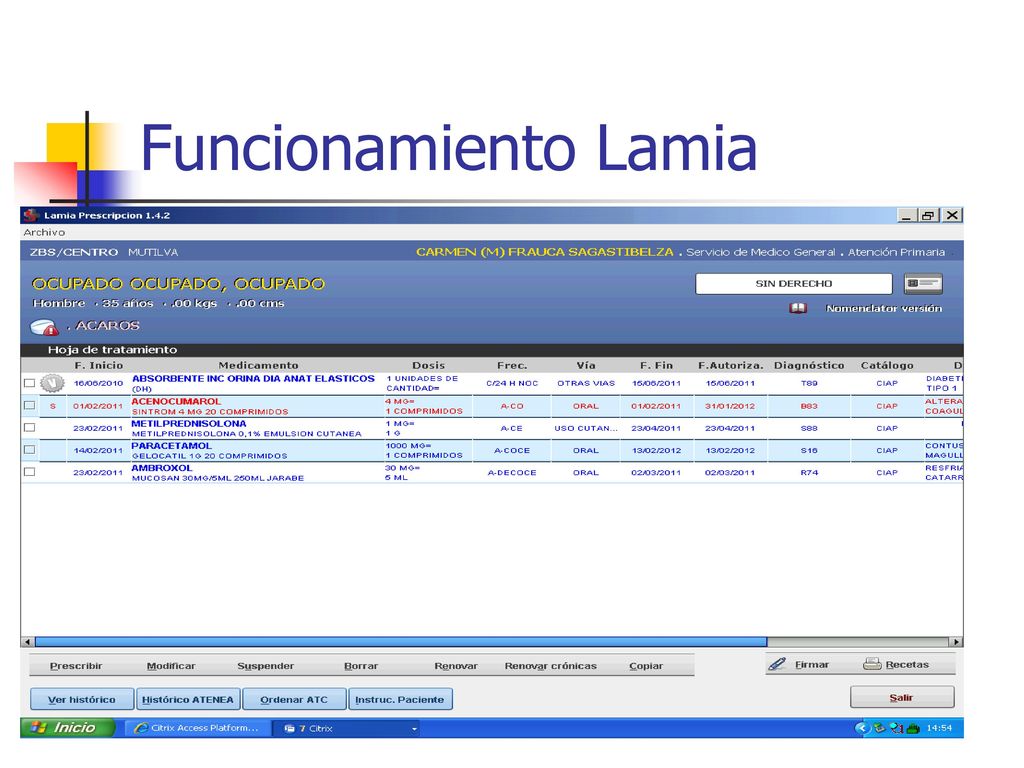
Task: Expand the 7 Citrix taskbar group dropdown
Action: point(414,728)
